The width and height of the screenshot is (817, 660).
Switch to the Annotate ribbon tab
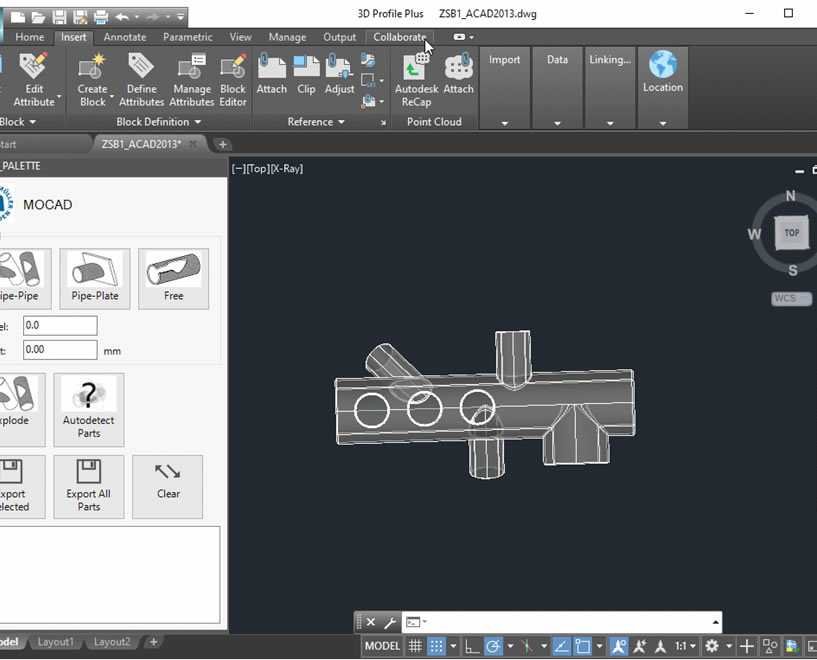pos(125,37)
